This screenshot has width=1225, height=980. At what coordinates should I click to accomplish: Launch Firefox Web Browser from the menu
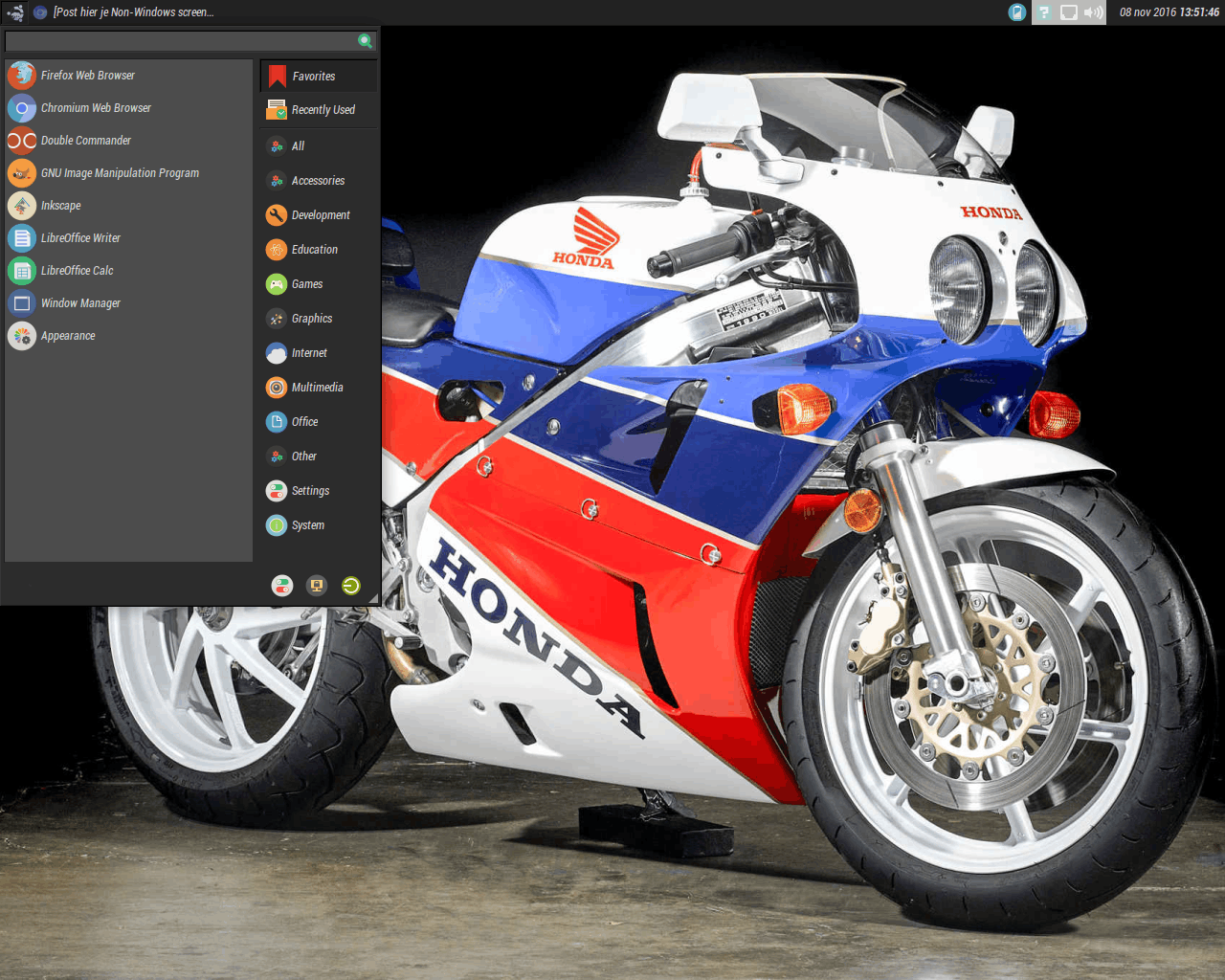pos(128,76)
